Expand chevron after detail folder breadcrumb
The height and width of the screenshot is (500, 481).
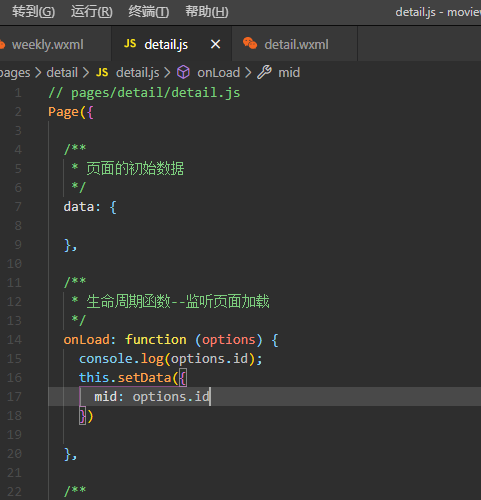[86, 73]
